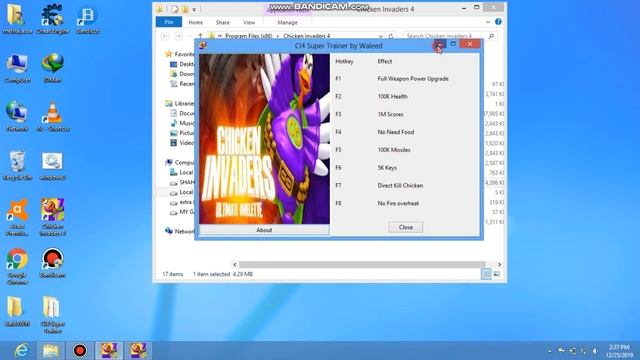Open the address bar history dropdown
This screenshot has height=360, width=640.
pyautogui.click(x=381, y=36)
